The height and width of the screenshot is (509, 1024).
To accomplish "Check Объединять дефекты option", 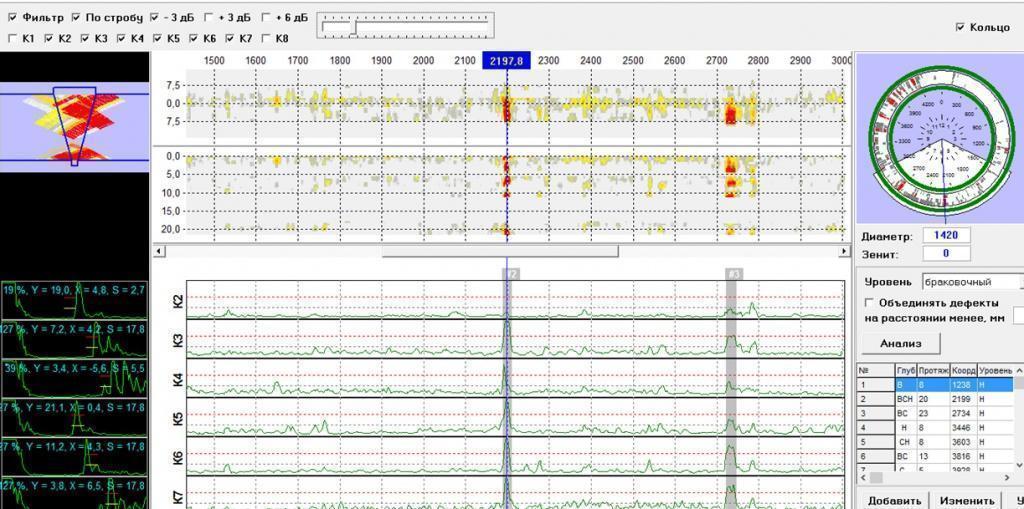I will pyautogui.click(x=869, y=302).
